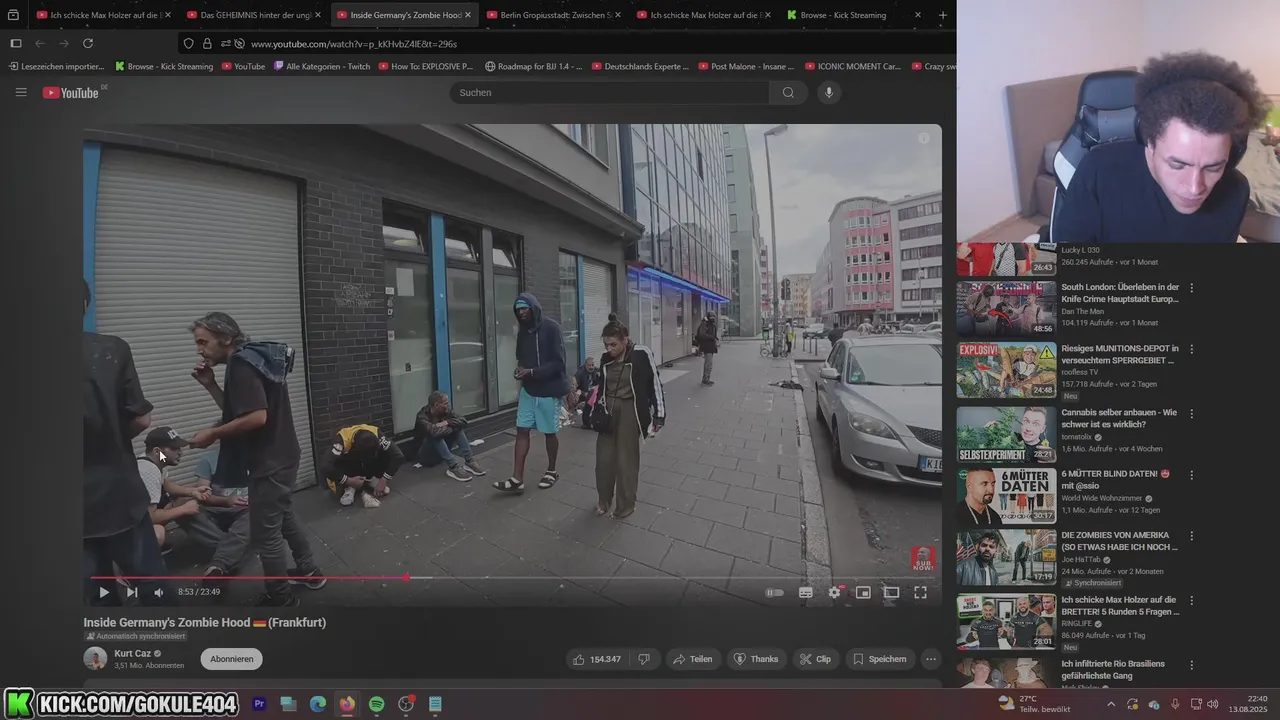Open options for 'Riesiges MUNITIONS-DEPOT' video
1280x720 pixels.
1191,350
